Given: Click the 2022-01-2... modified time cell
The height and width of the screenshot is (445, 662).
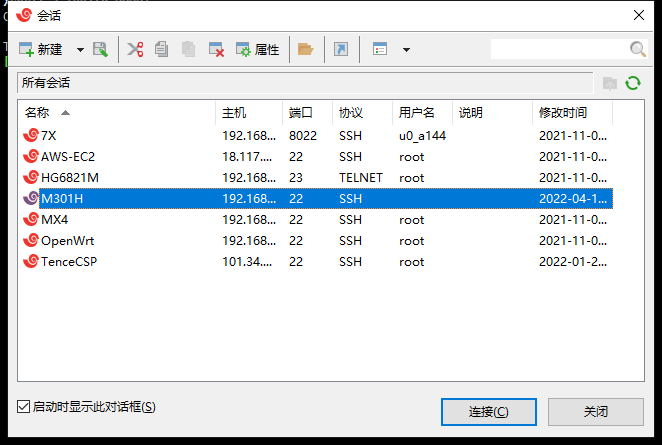Looking at the screenshot, I should click(572, 262).
